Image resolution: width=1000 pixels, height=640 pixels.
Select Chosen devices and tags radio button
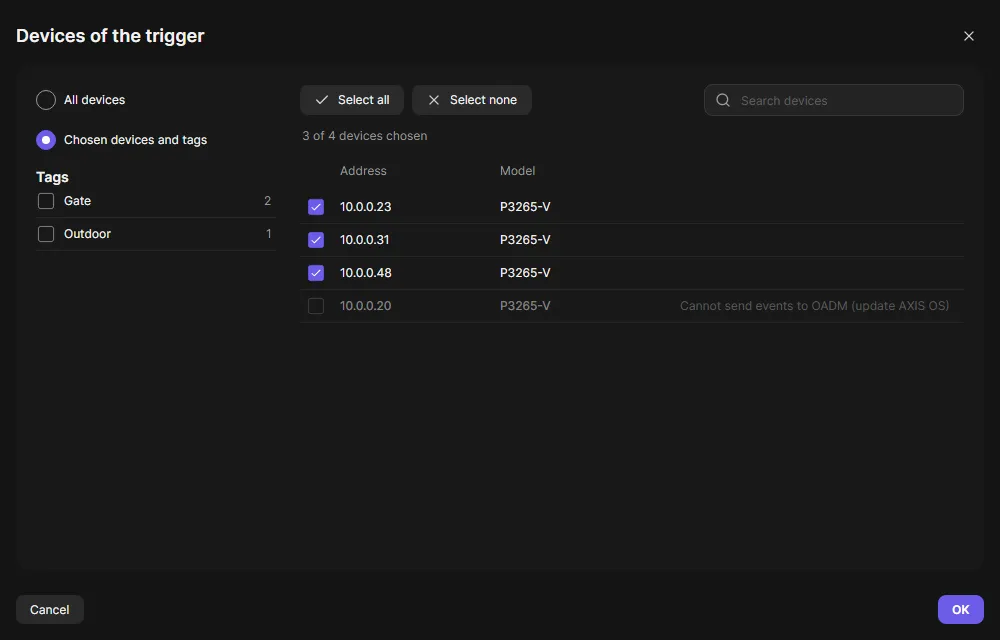tap(46, 140)
